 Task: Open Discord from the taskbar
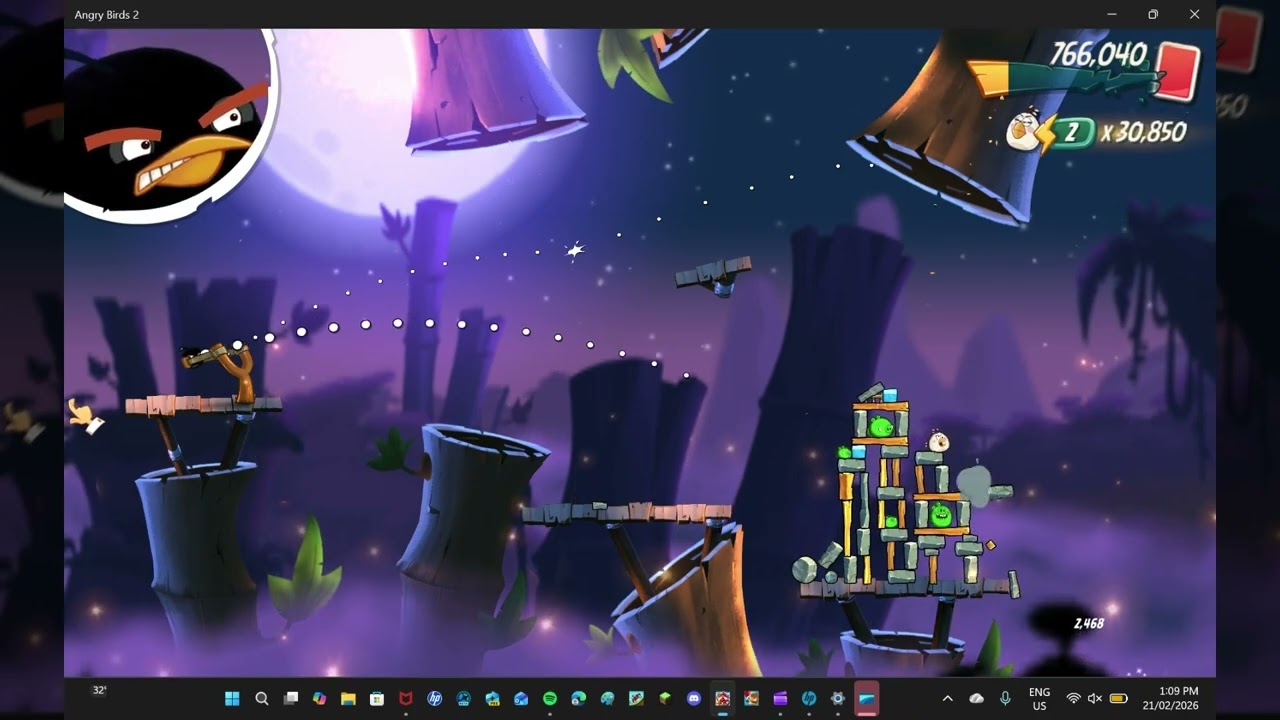point(694,698)
